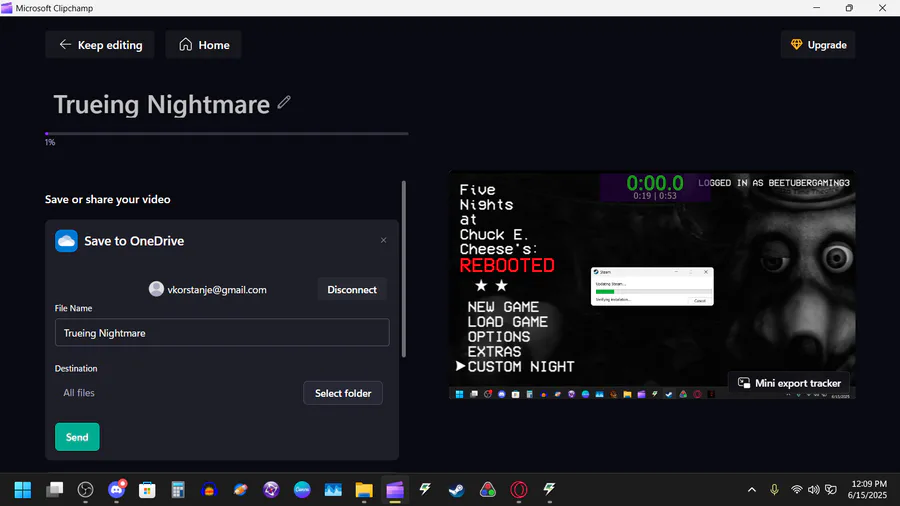Disconnect the OneDrive account
900x506 pixels.
(x=352, y=290)
